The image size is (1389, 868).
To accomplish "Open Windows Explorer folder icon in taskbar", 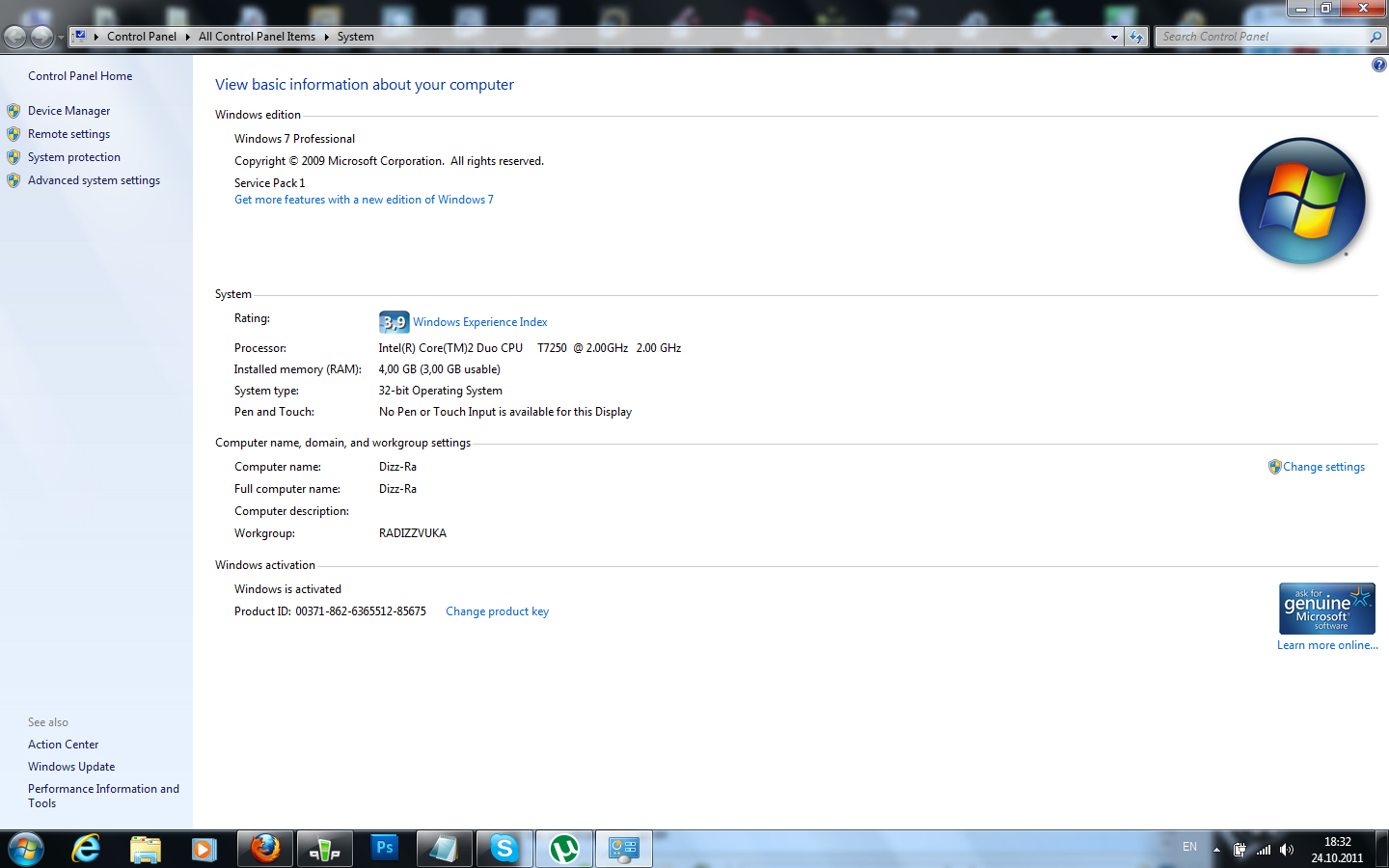I will click(x=146, y=849).
